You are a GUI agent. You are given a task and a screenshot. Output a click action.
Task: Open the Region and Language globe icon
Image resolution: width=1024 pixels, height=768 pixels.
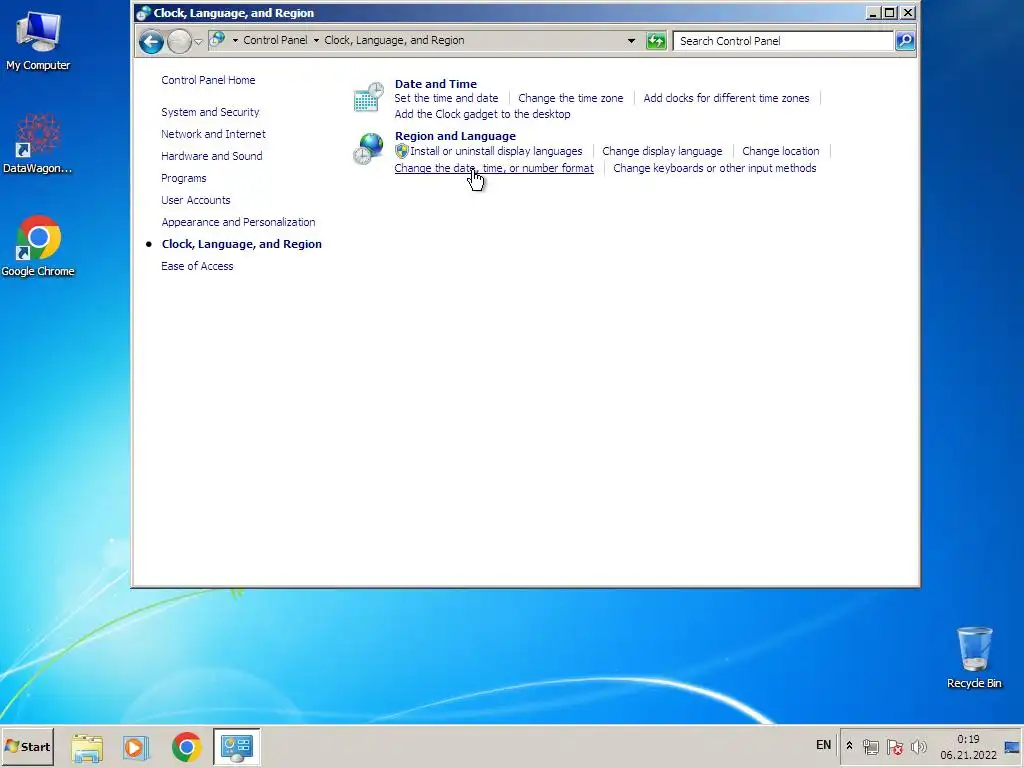(368, 149)
